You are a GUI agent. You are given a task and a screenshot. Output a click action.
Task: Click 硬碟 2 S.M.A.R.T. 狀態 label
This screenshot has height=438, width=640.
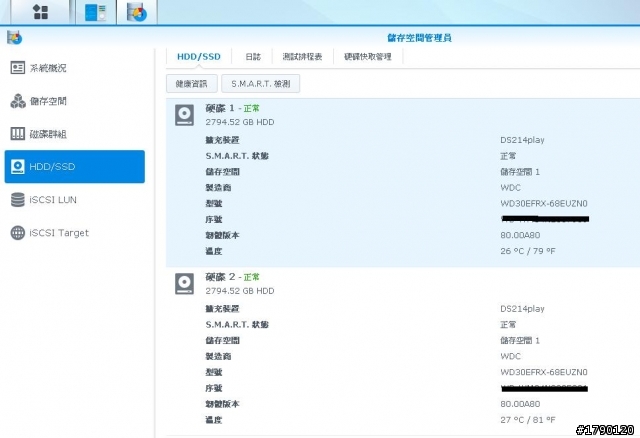click(237, 325)
